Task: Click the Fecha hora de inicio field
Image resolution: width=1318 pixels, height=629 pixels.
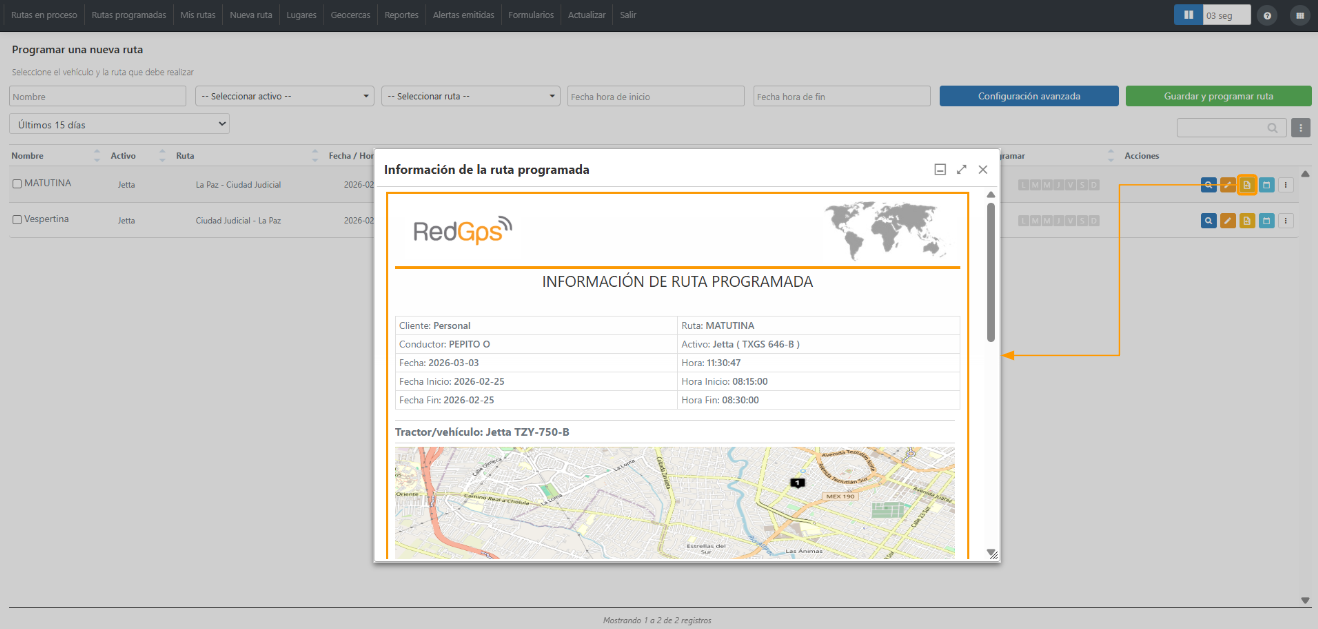Action: pyautogui.click(x=656, y=96)
